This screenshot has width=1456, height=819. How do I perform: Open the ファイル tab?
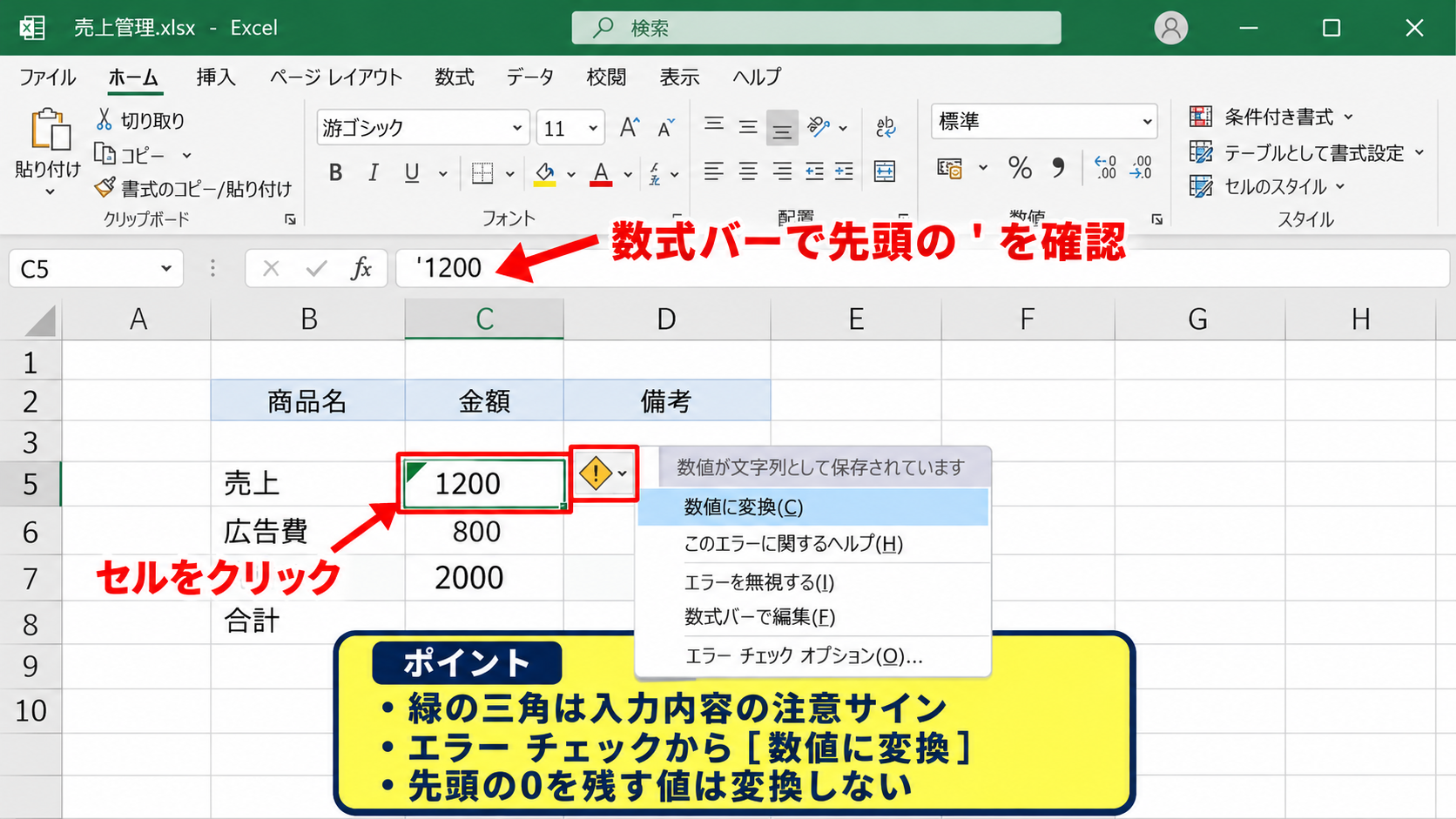tap(48, 77)
